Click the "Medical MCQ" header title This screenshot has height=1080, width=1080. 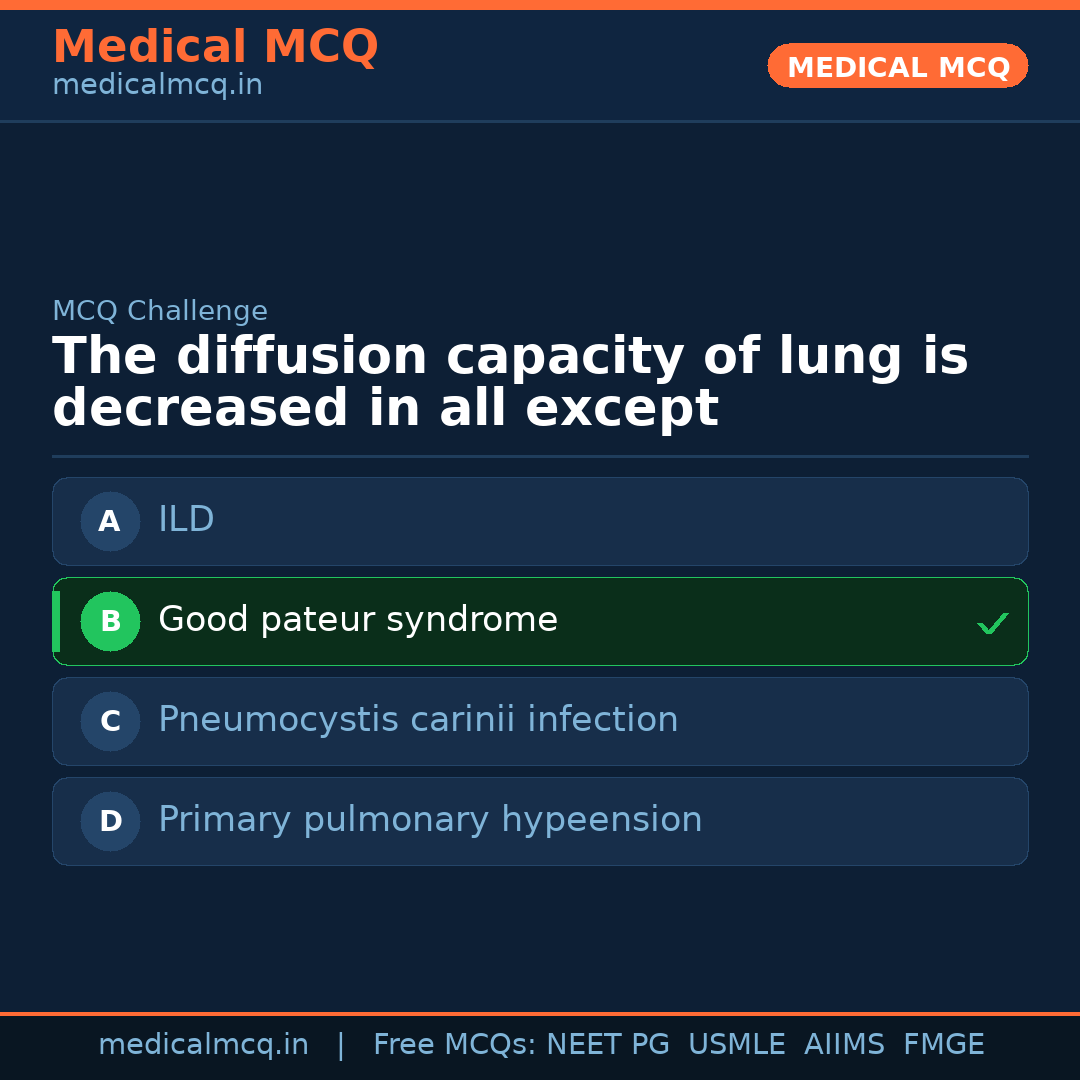(215, 47)
